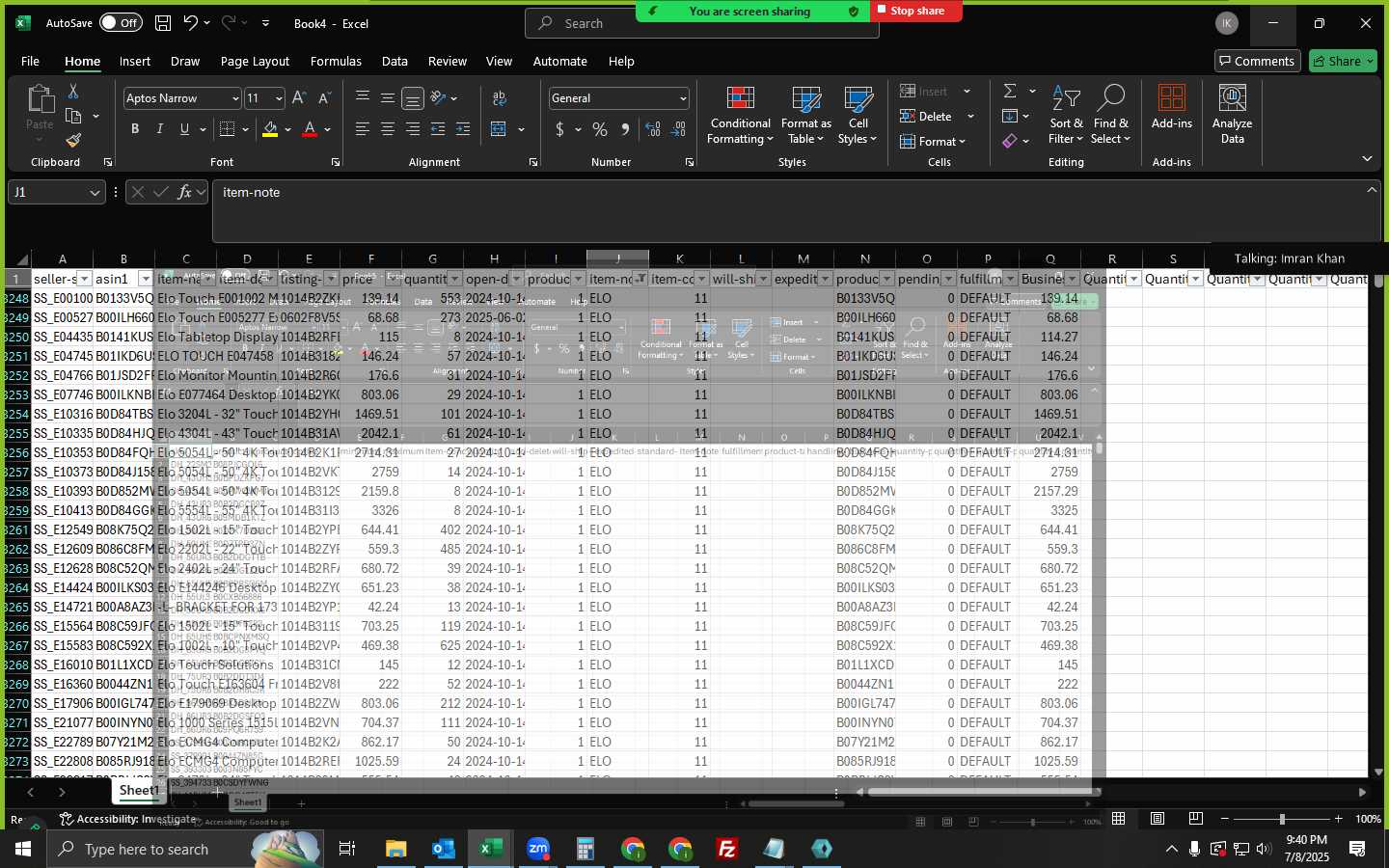Switch to the Formulas tab

[x=336, y=61]
